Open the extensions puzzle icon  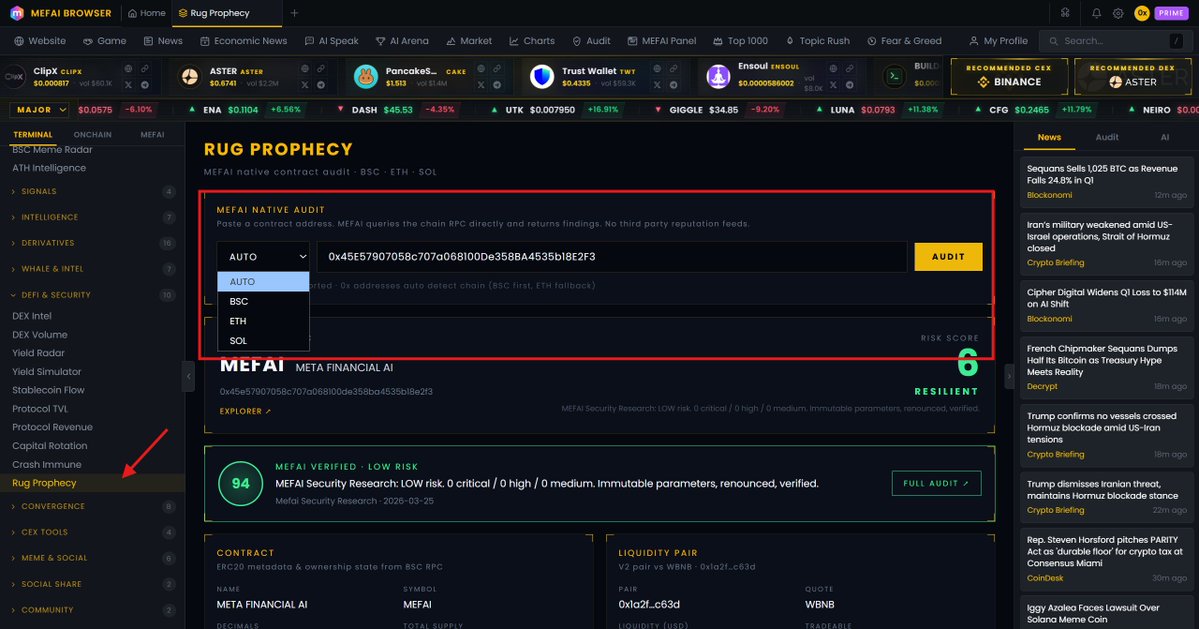(x=1064, y=13)
